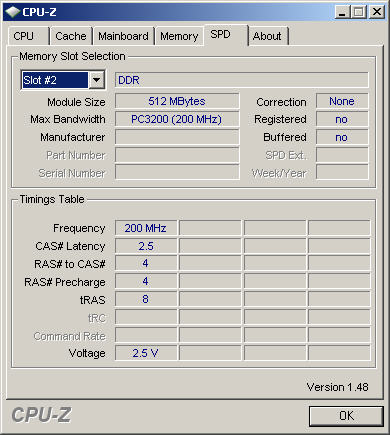Click the tRAS value 8
Image resolution: width=390 pixels, height=435 pixels.
click(x=146, y=299)
